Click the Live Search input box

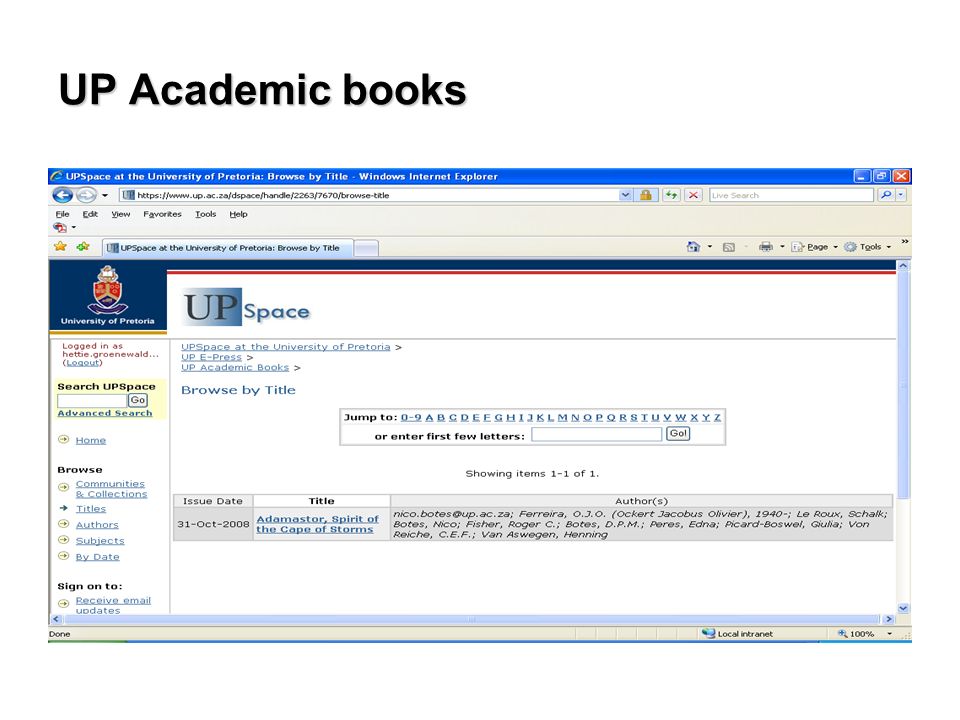pyautogui.click(x=791, y=195)
